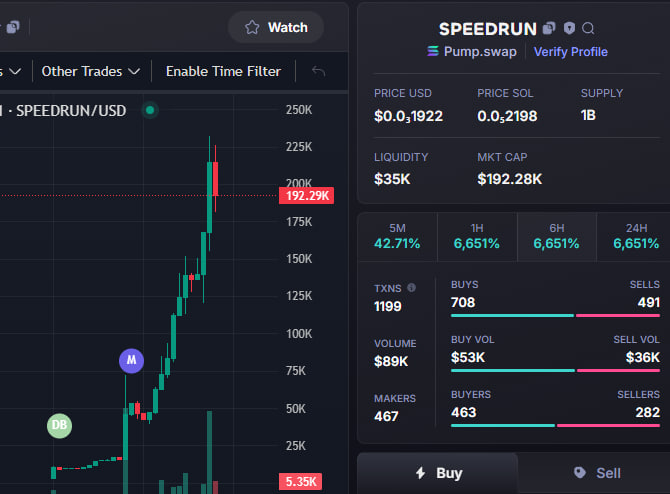This screenshot has width=670, height=494.
Task: Click the 5.35K red volume label
Action: pyautogui.click(x=300, y=482)
